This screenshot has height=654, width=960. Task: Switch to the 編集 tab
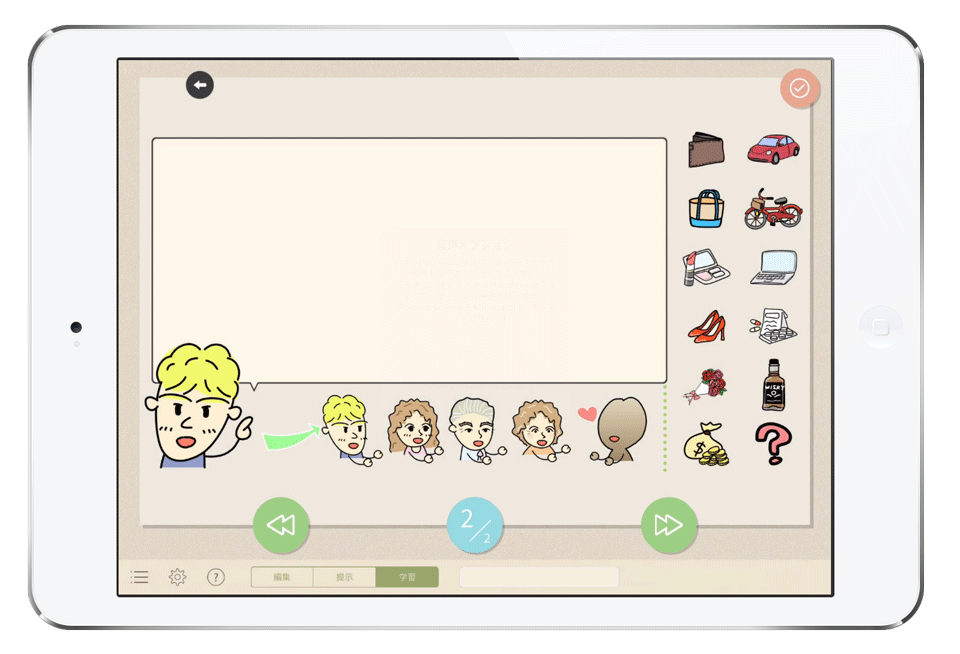point(282,577)
